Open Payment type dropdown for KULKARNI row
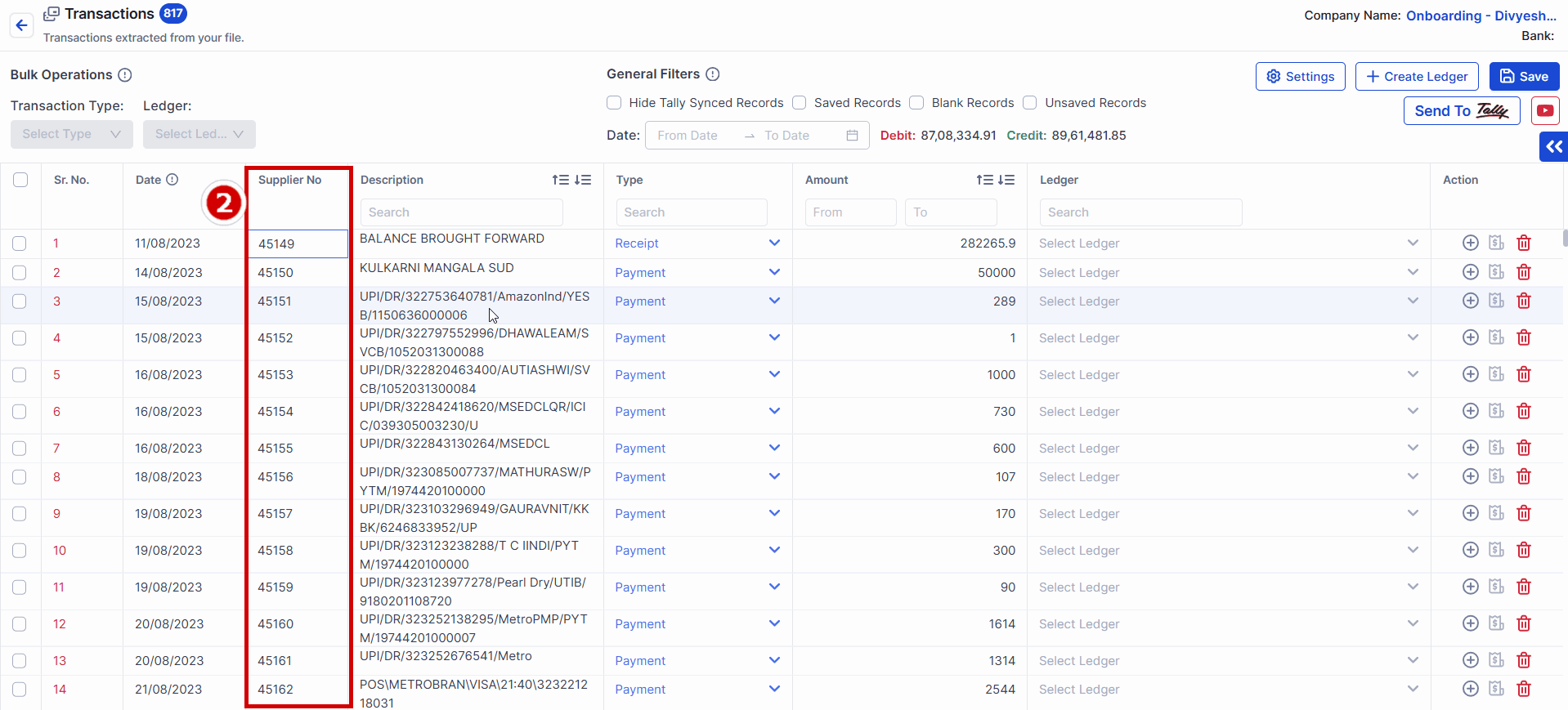Screen dimensions: 1568x710 pyautogui.click(x=697, y=273)
